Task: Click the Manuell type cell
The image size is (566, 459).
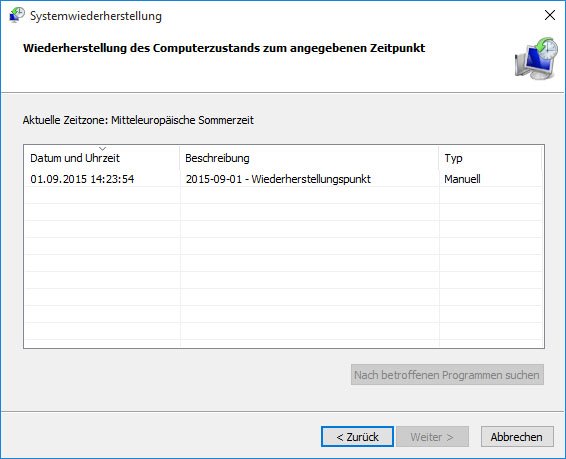Action: coord(462,179)
